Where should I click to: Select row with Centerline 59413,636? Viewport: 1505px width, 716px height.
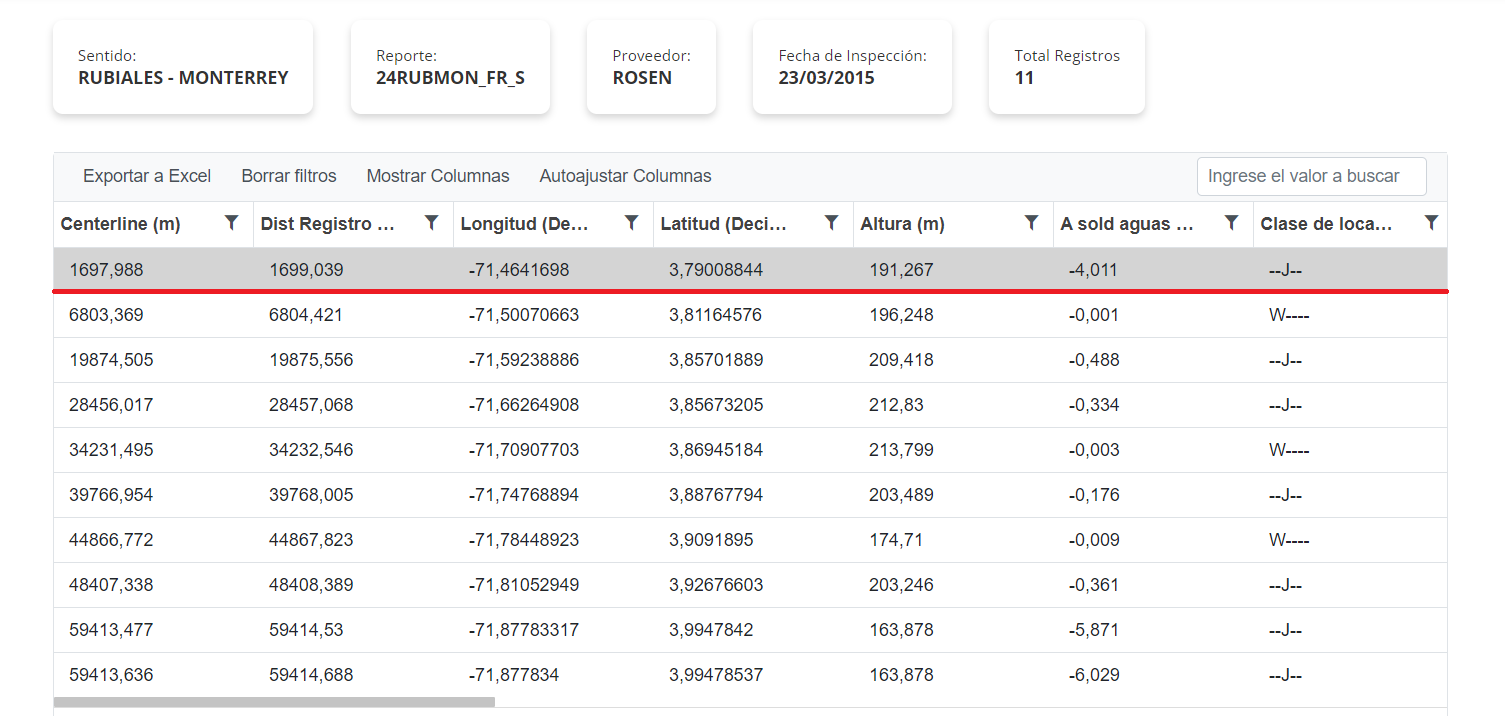pyautogui.click(x=111, y=675)
